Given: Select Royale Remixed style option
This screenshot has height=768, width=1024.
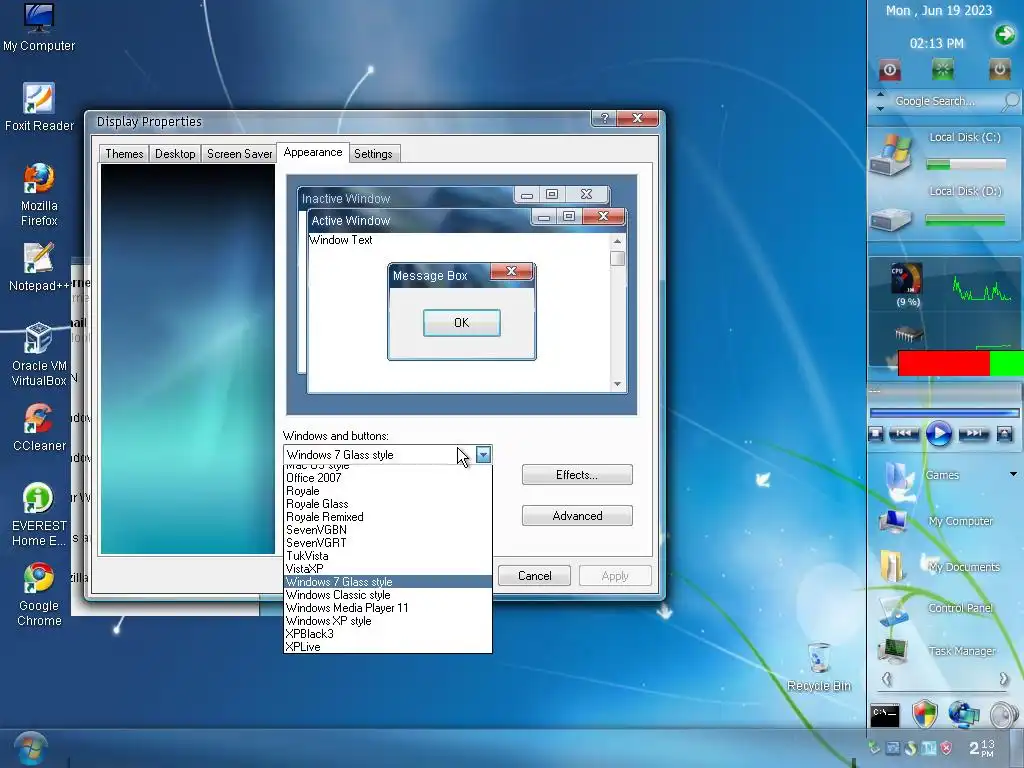Looking at the screenshot, I should tap(388, 517).
